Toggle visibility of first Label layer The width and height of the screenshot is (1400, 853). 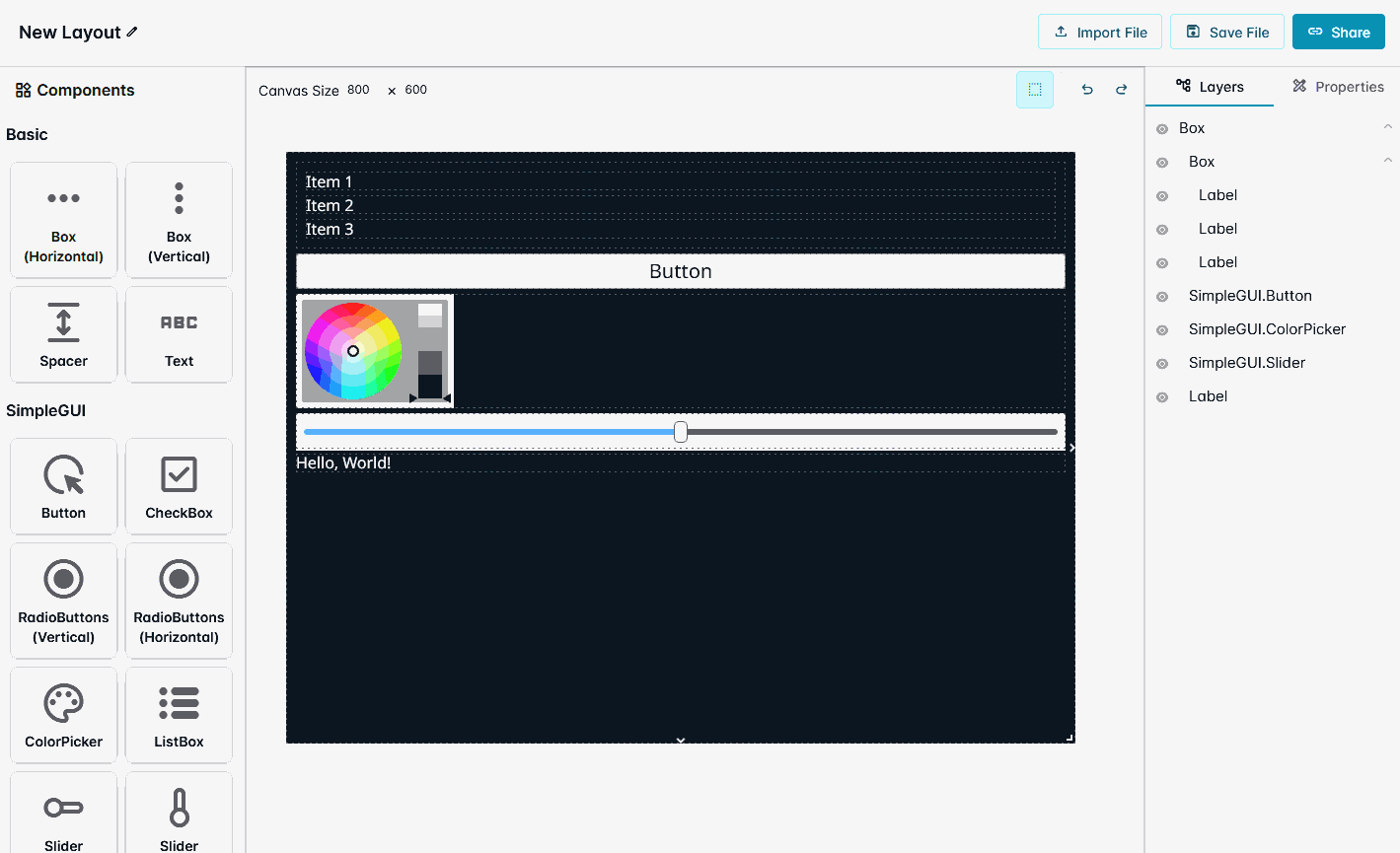[x=1162, y=196]
